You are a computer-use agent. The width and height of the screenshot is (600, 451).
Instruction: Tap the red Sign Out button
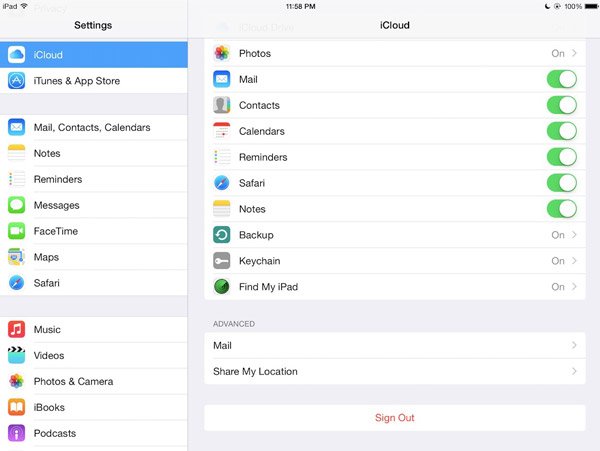[x=395, y=418]
